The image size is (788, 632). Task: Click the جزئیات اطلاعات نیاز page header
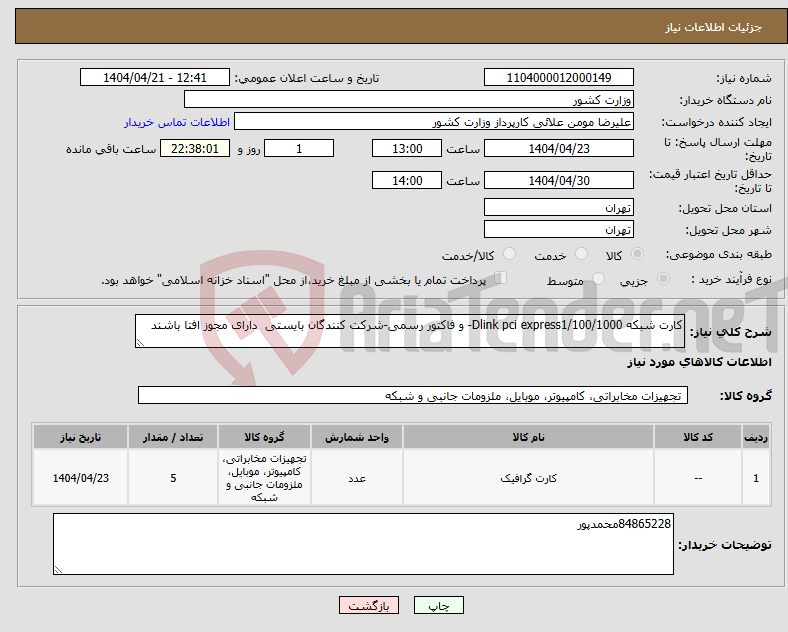tap(714, 27)
